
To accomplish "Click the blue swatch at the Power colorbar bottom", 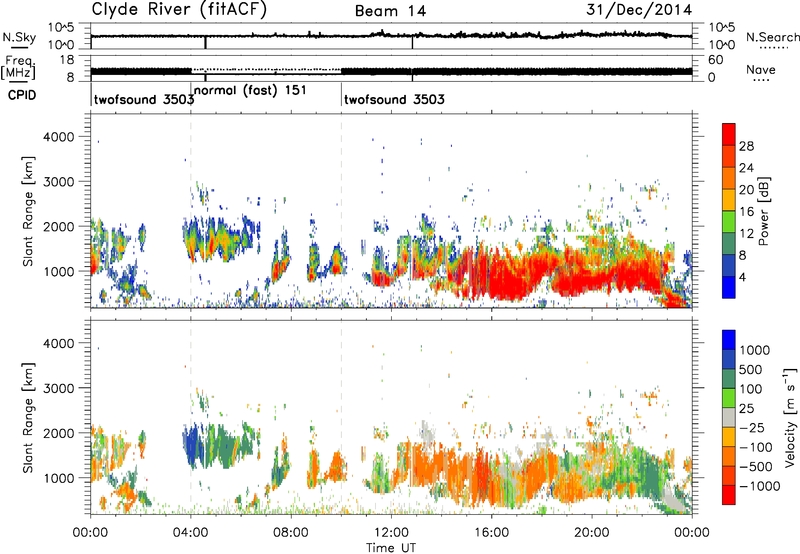I will (x=729, y=288).
